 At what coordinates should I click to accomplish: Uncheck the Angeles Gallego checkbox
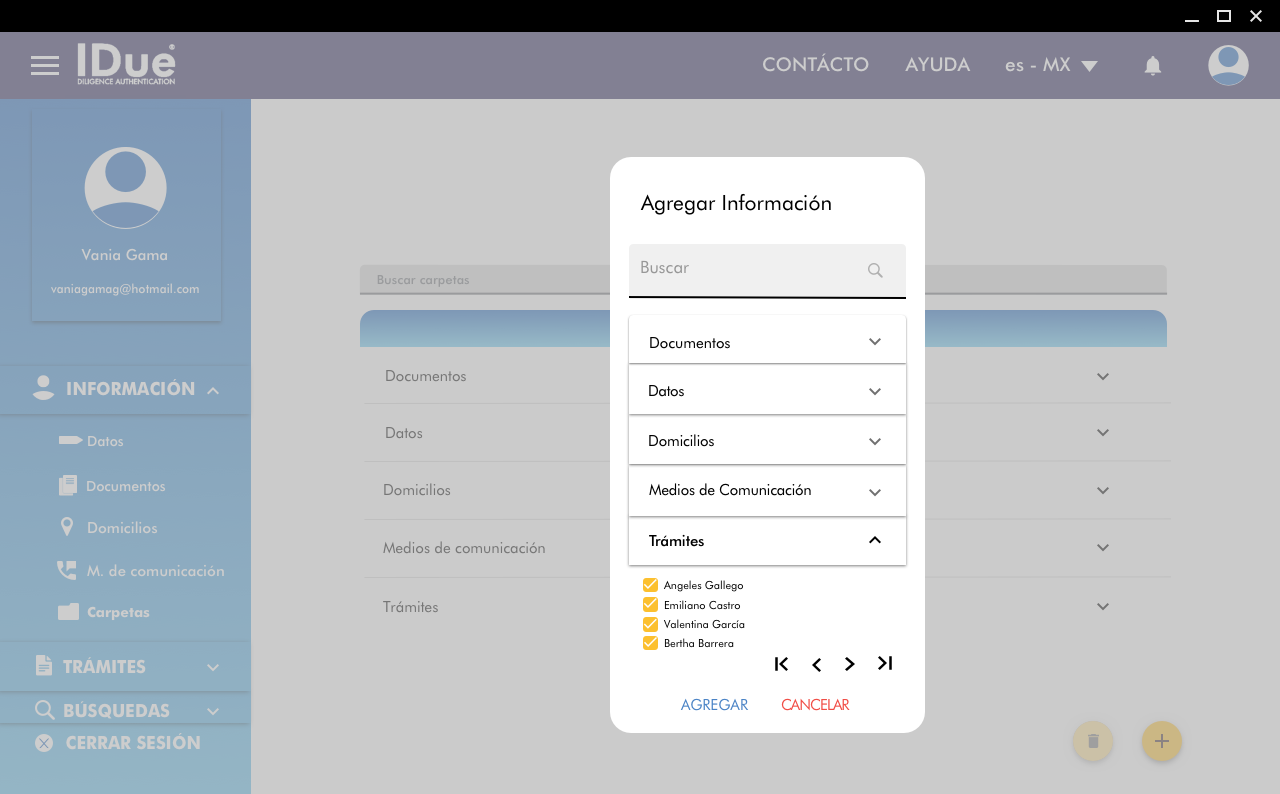(650, 585)
